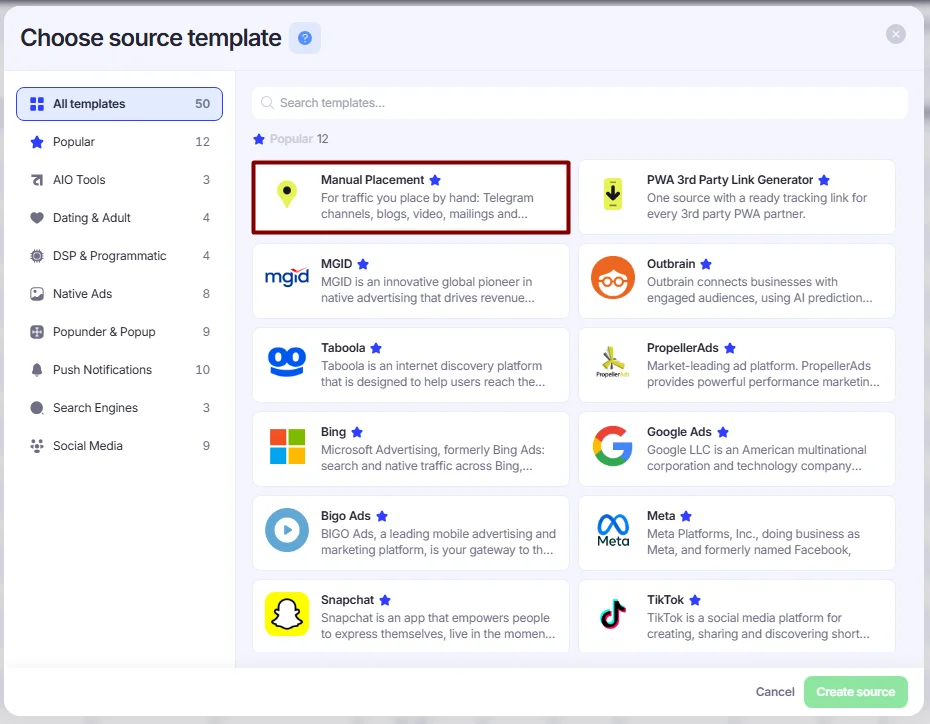930x724 pixels.
Task: Close the Choose source template dialog
Action: coord(896,34)
